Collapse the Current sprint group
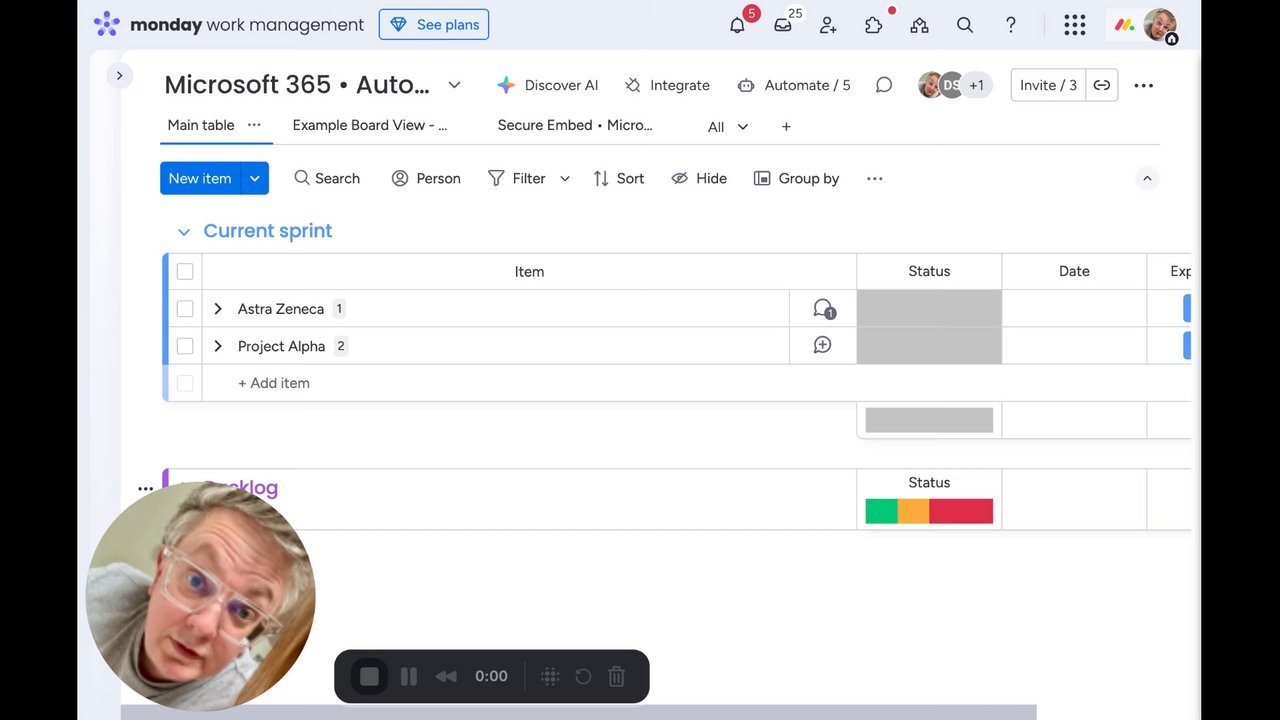Screen dimensions: 1280x720 click(x=184, y=231)
